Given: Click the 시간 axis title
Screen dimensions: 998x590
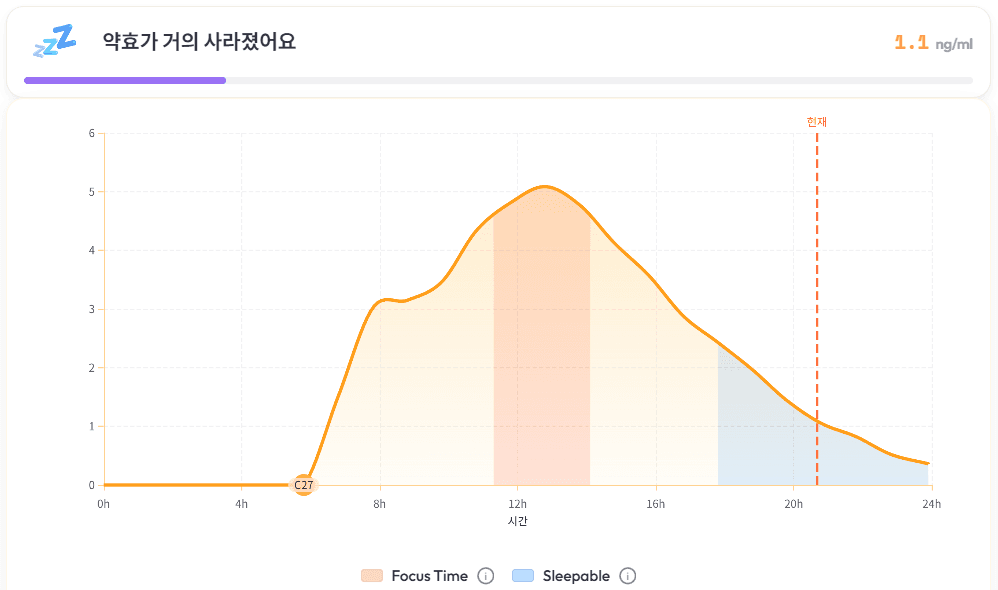Looking at the screenshot, I should coord(518,521).
